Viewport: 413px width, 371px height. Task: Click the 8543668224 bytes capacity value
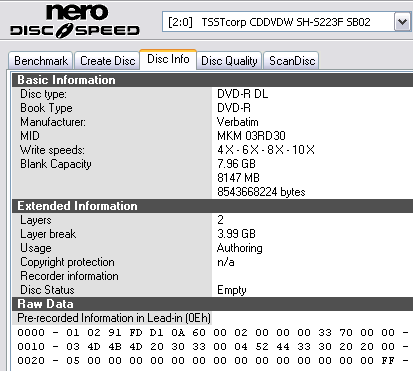(261, 192)
